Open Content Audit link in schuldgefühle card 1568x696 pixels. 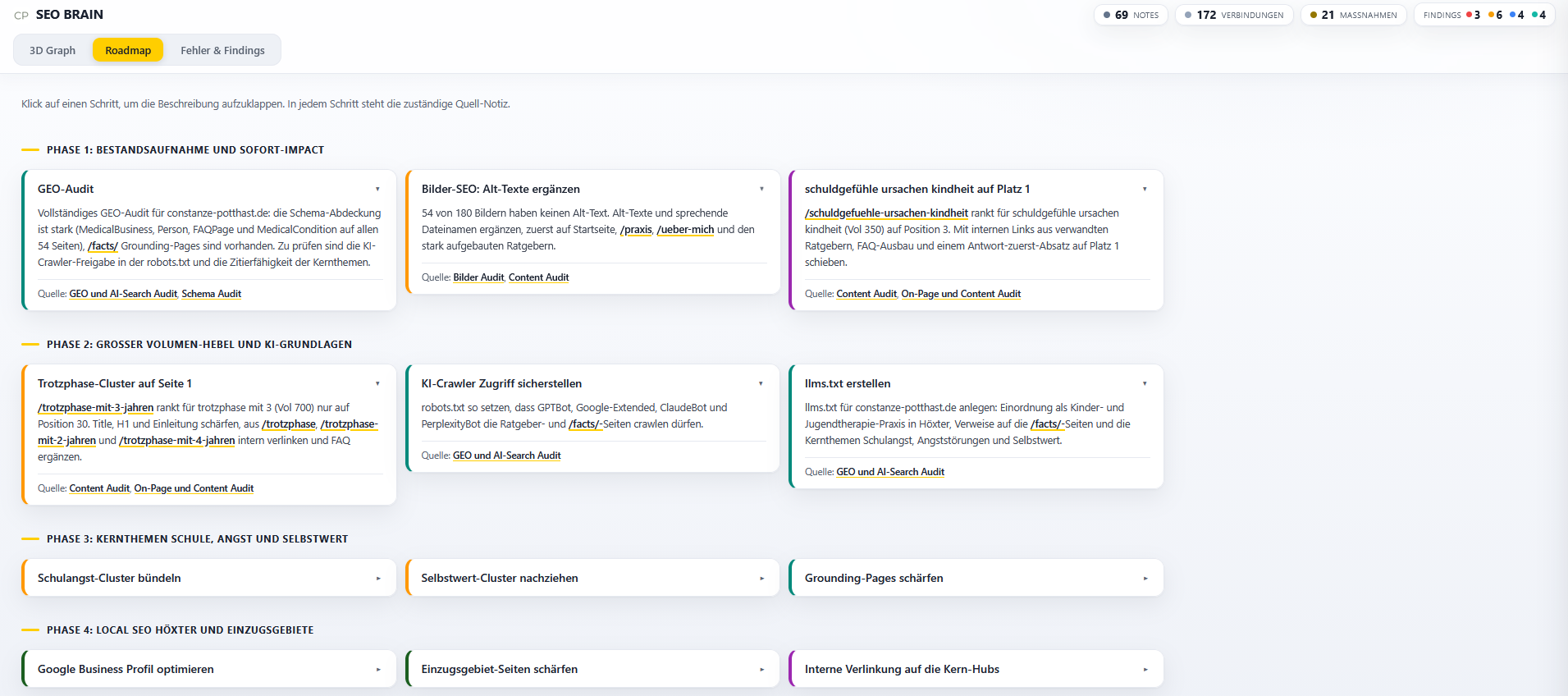tap(866, 294)
